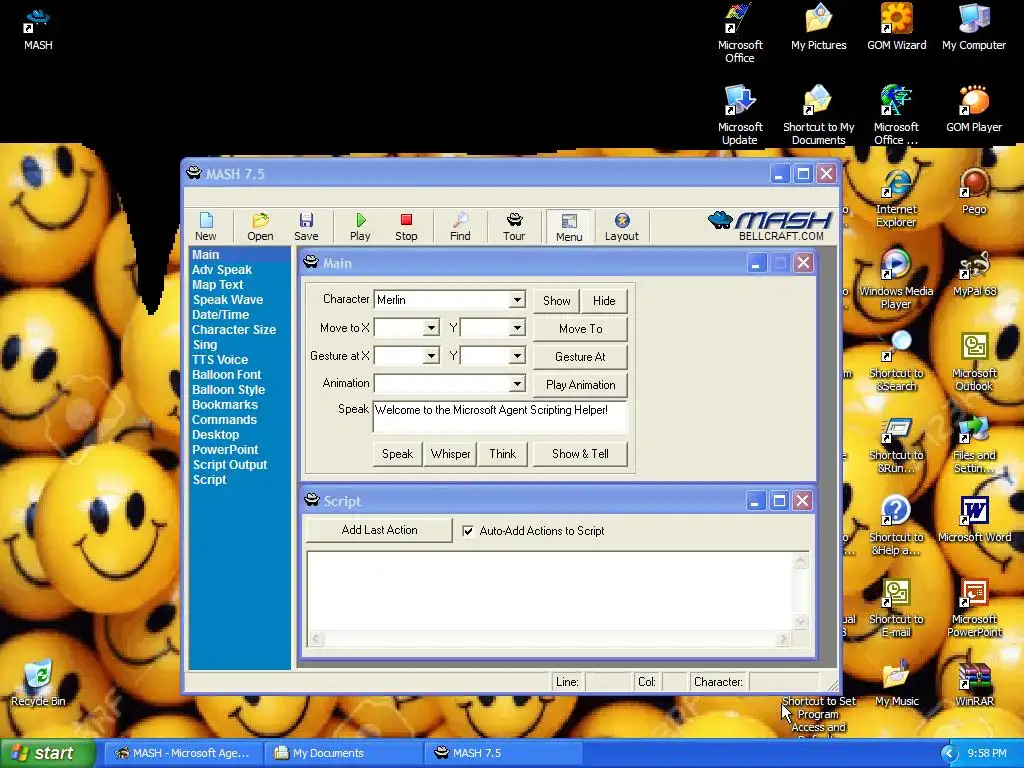Launch GOM Player desktop icon
The image size is (1024, 768).
(x=974, y=110)
